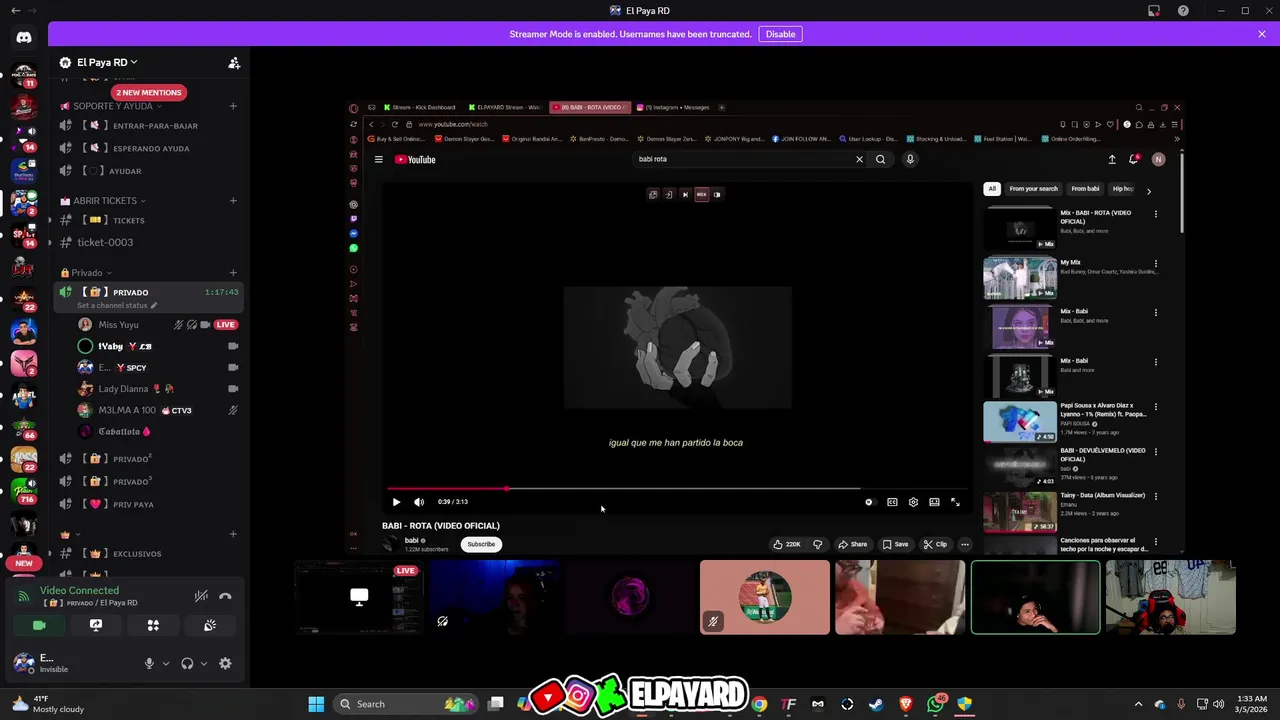1280x720 pixels.
Task: Disconnect from the voice channel
Action: tap(225, 596)
